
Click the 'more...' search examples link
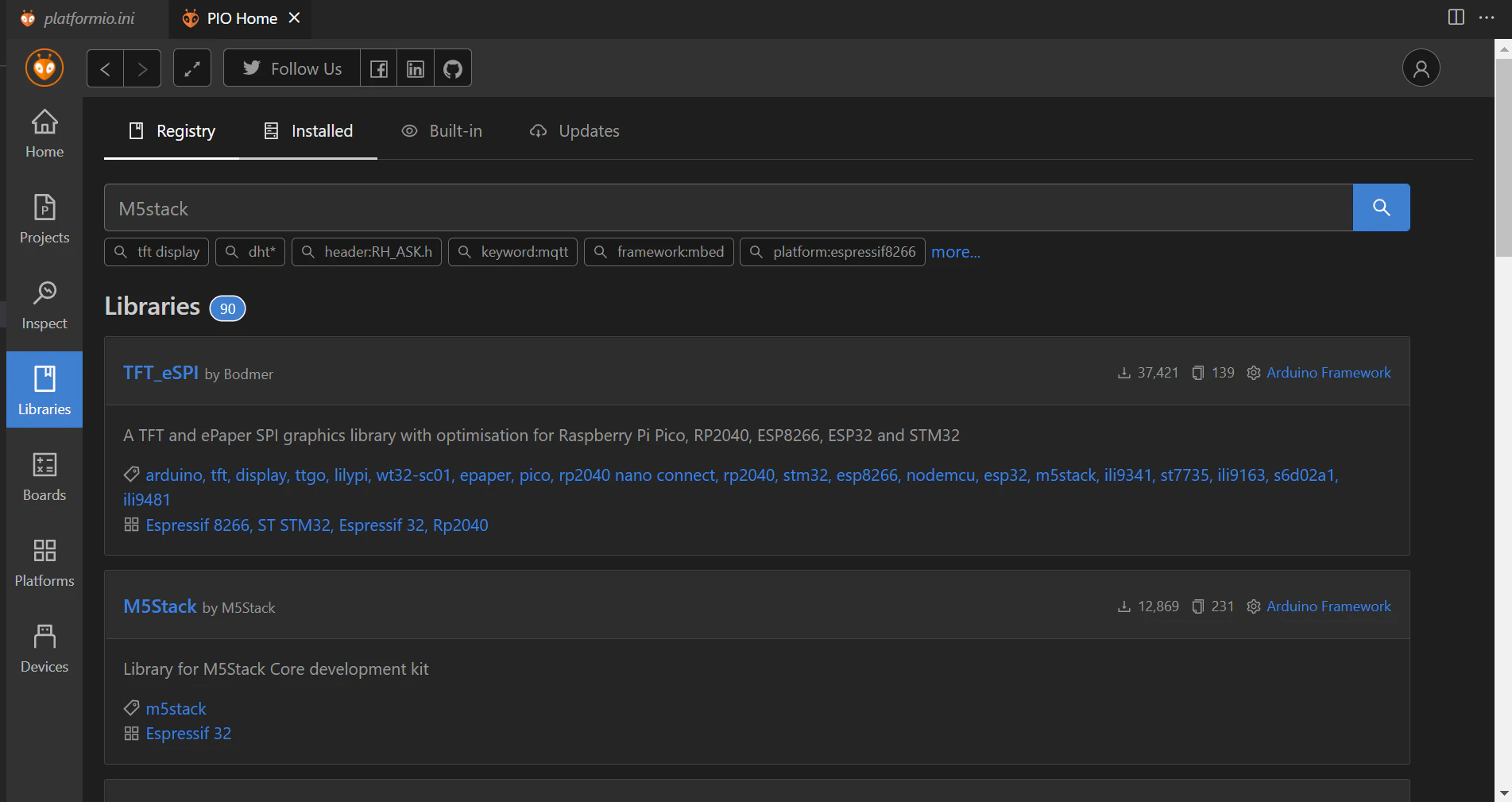pos(956,252)
